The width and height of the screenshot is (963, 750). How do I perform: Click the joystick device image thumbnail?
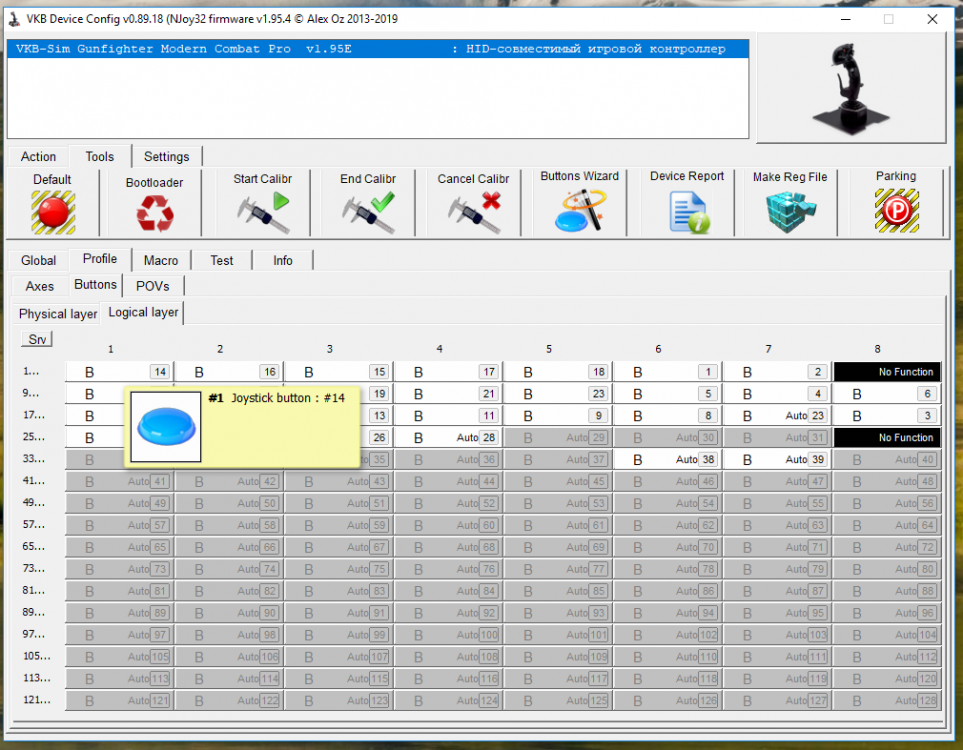pyautogui.click(x=850, y=87)
